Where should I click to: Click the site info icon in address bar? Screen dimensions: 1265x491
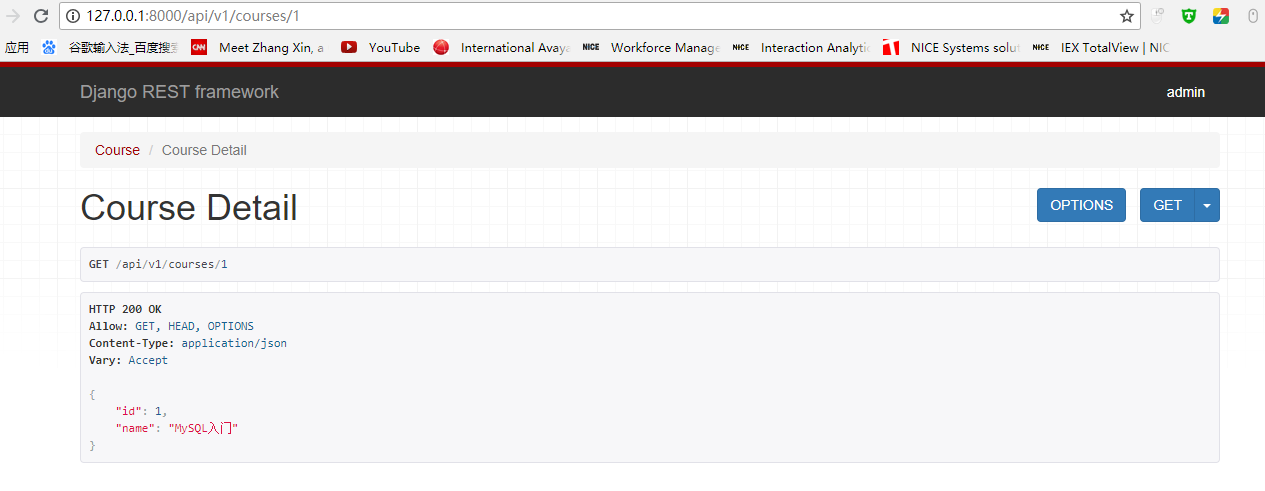(x=75, y=16)
